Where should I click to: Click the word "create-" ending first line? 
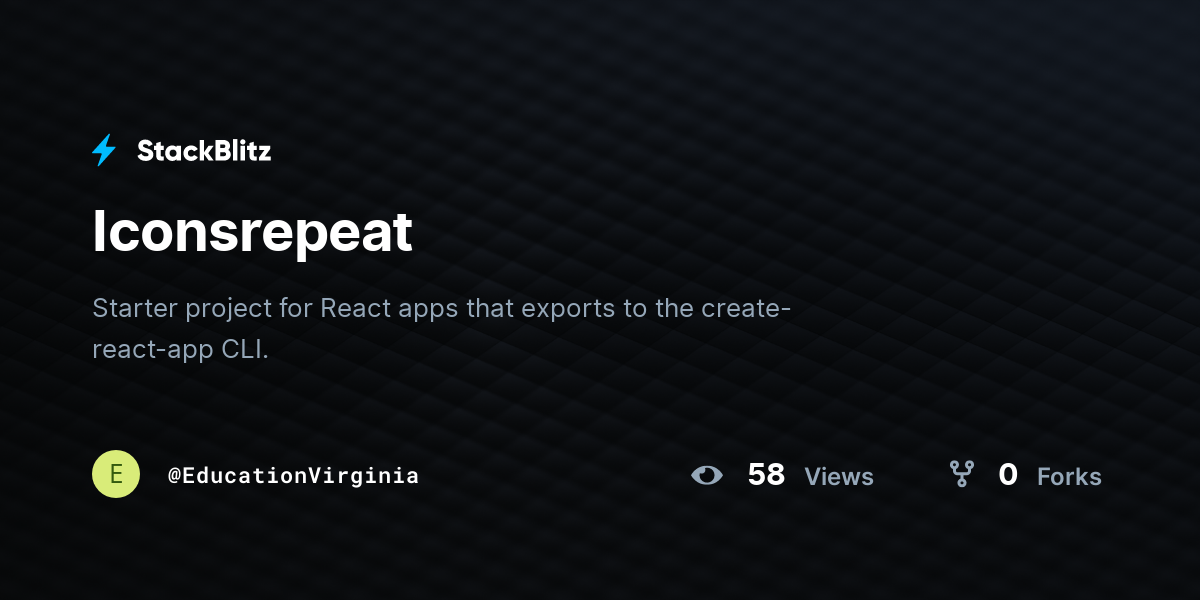(746, 308)
